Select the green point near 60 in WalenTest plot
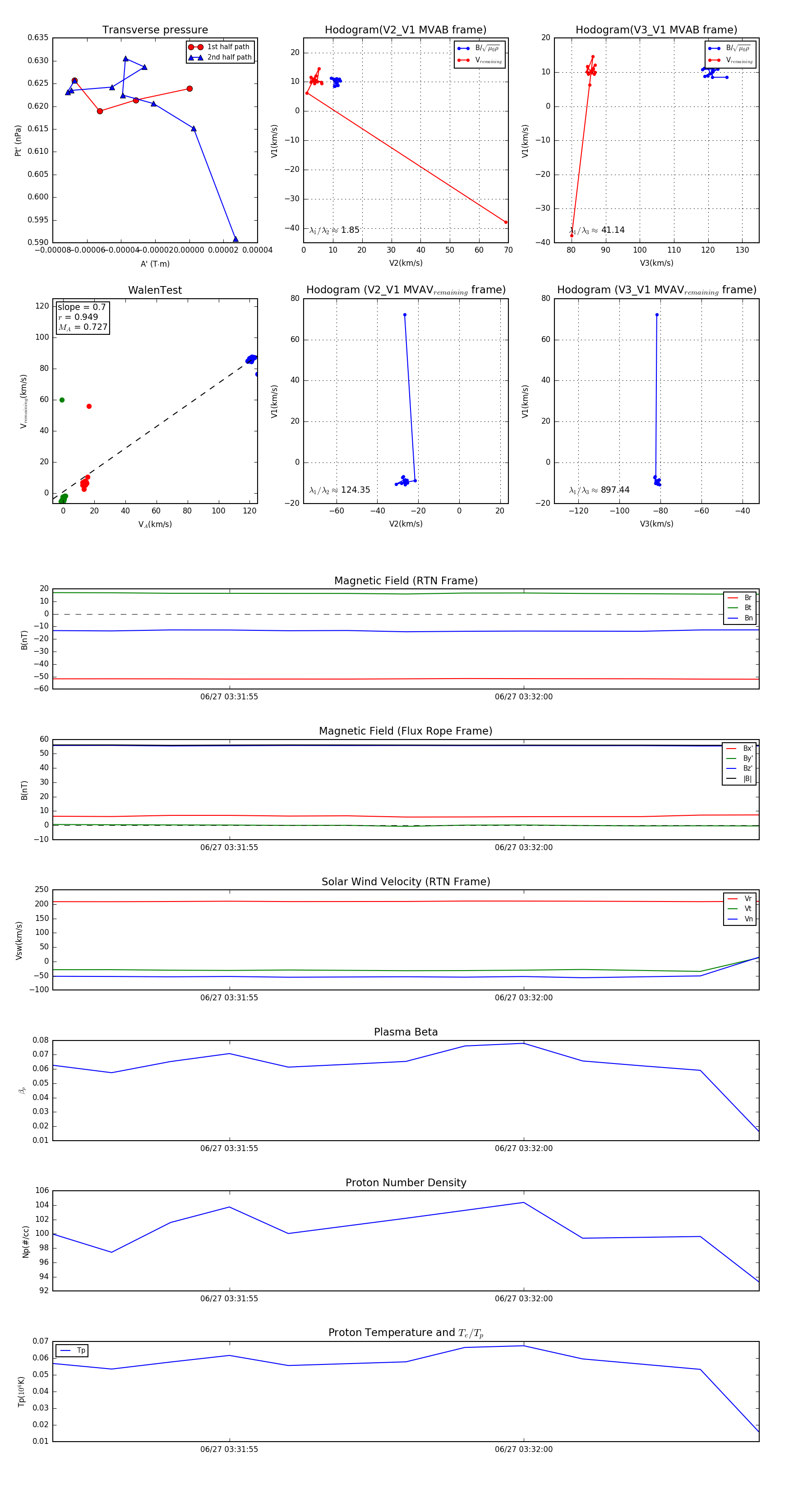The width and height of the screenshot is (812, 1489). 62,400
